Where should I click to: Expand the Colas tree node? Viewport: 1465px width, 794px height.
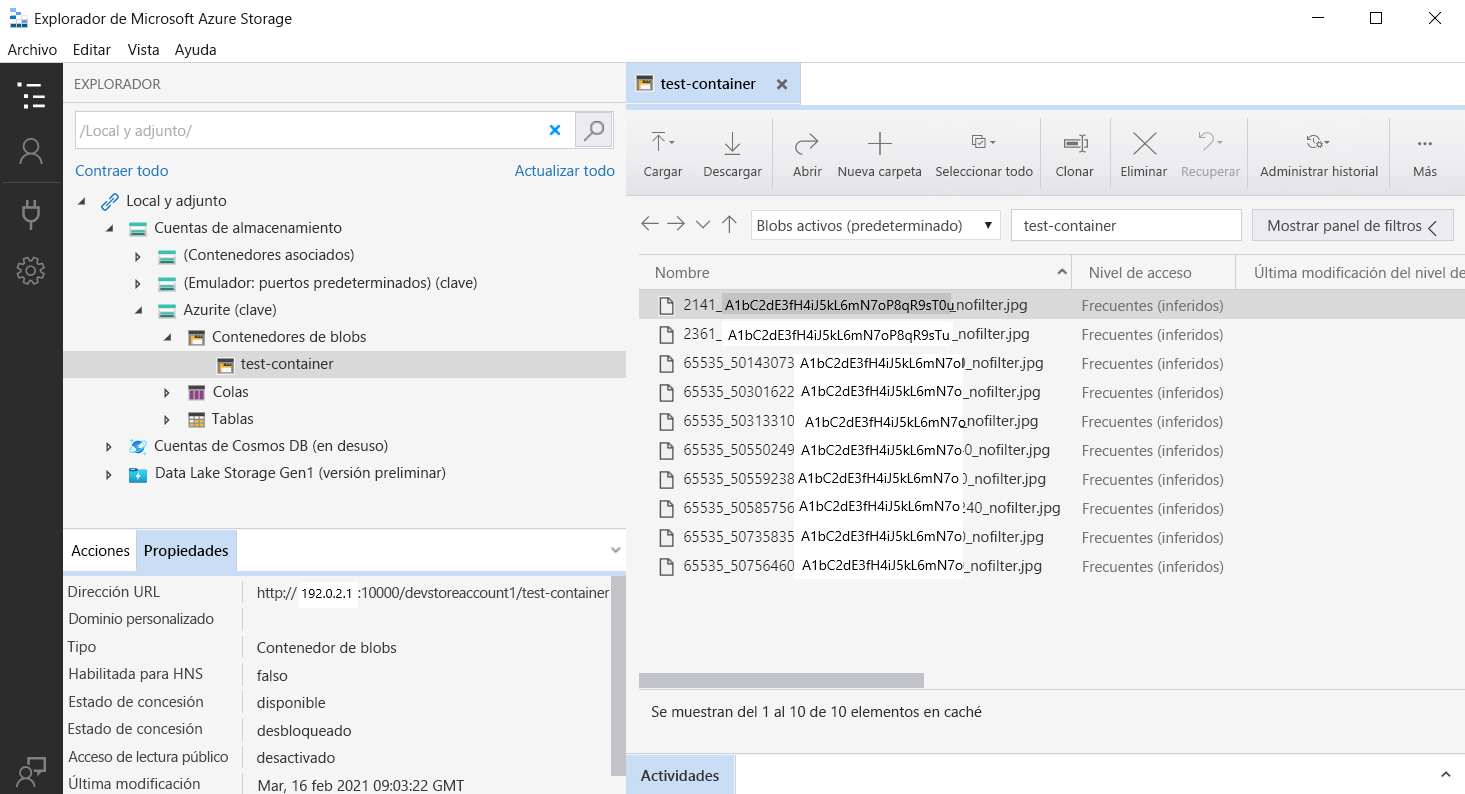click(167, 392)
